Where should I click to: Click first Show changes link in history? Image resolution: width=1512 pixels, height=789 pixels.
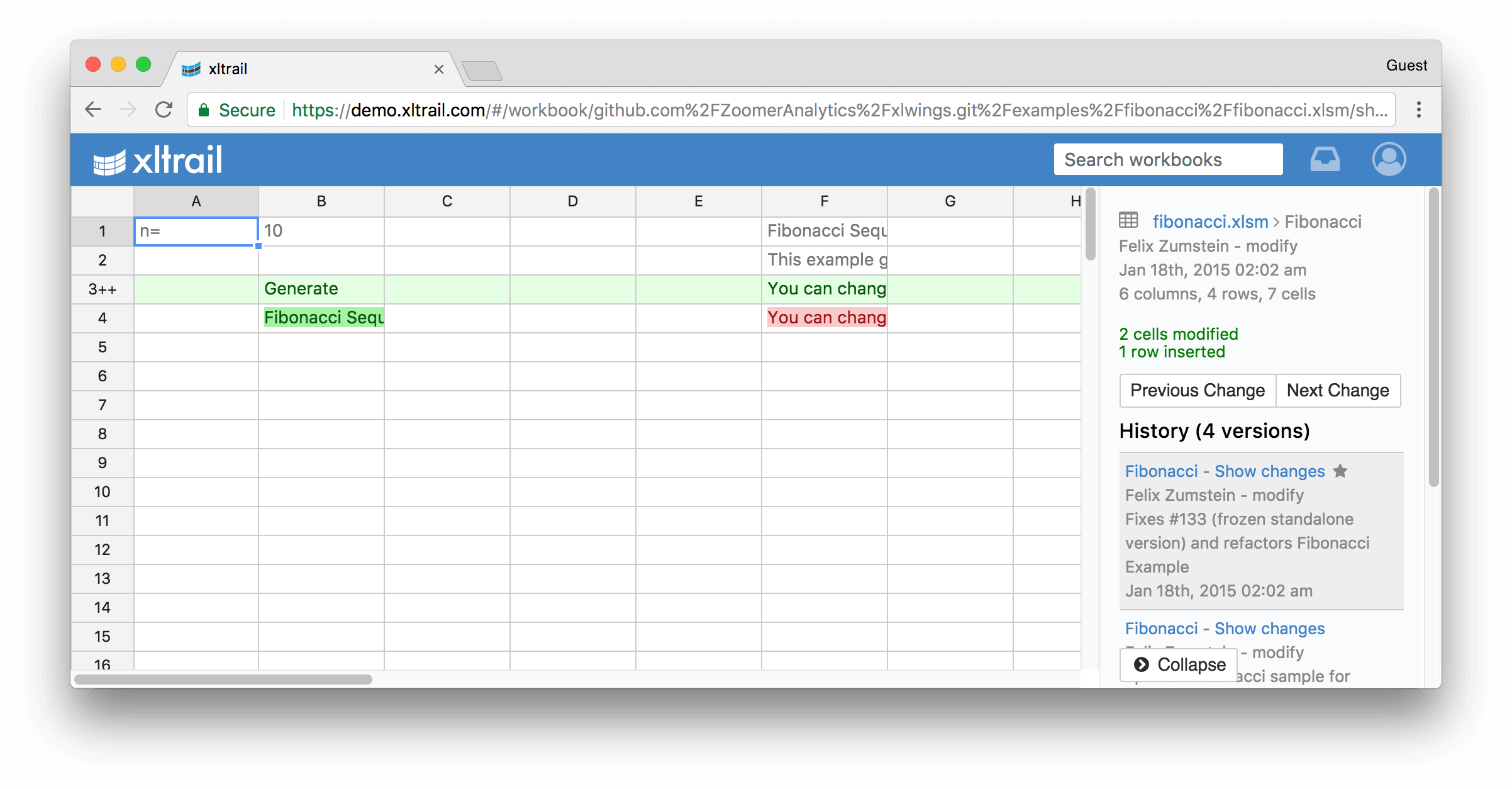(1269, 471)
